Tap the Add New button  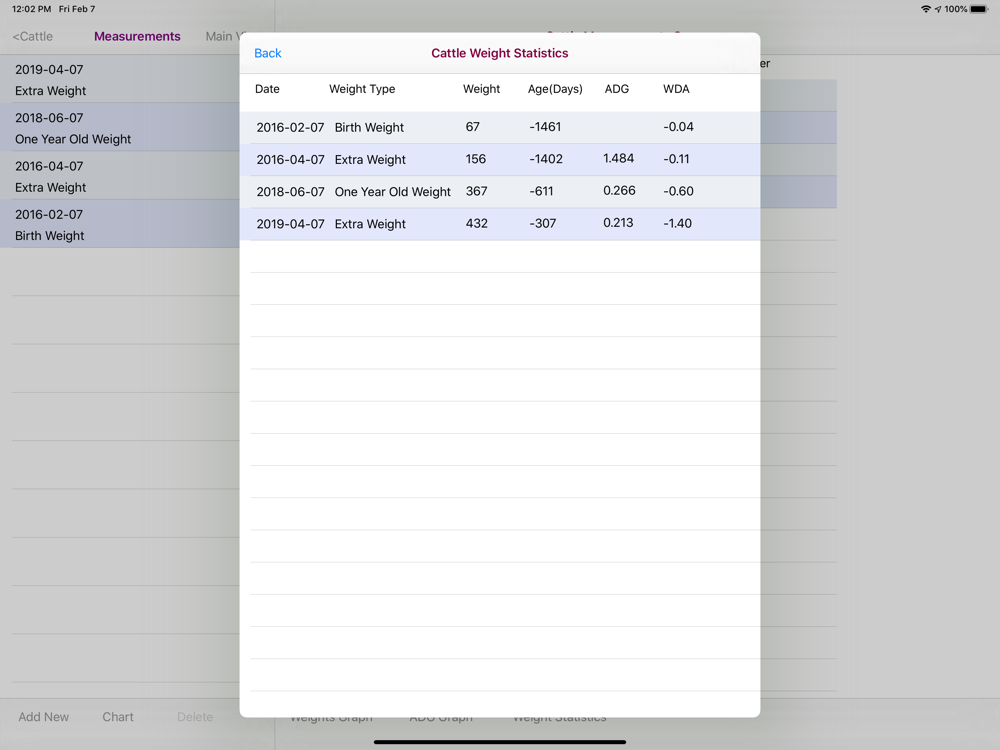(44, 717)
